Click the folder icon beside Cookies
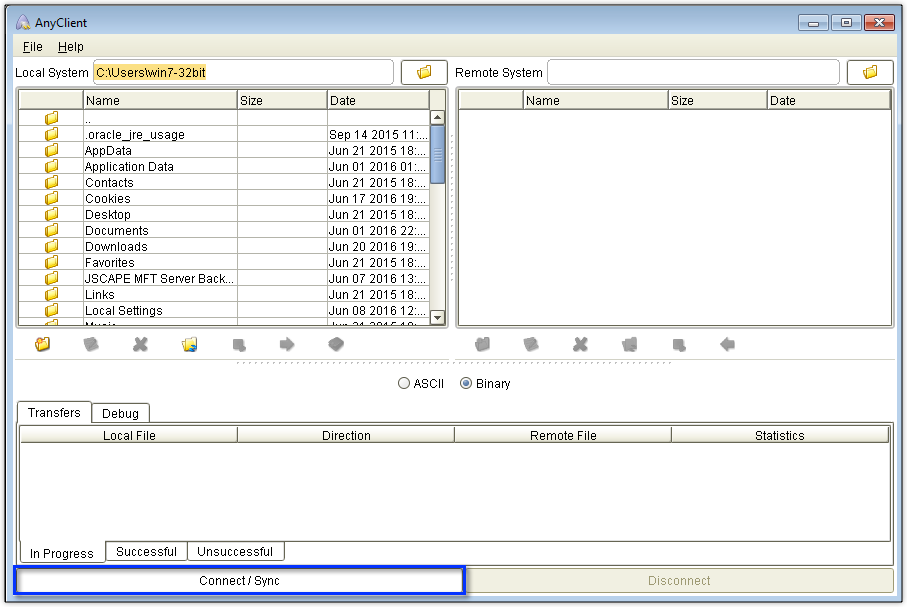 pyautogui.click(x=51, y=198)
